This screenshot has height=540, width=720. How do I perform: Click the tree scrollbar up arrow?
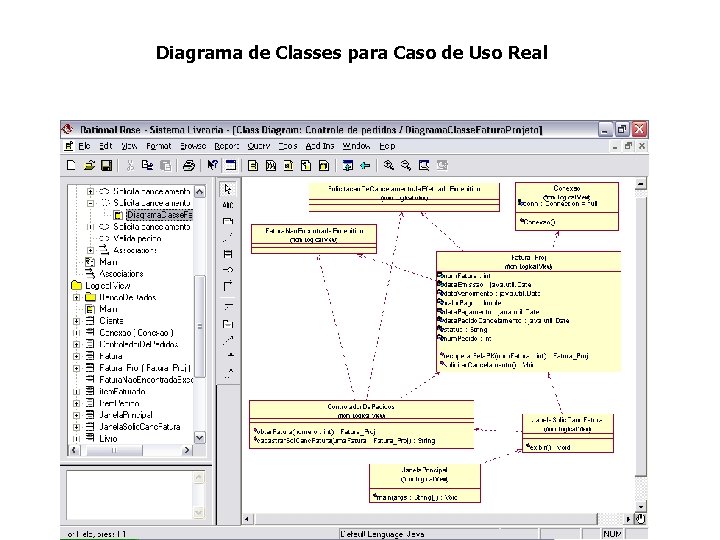point(200,191)
